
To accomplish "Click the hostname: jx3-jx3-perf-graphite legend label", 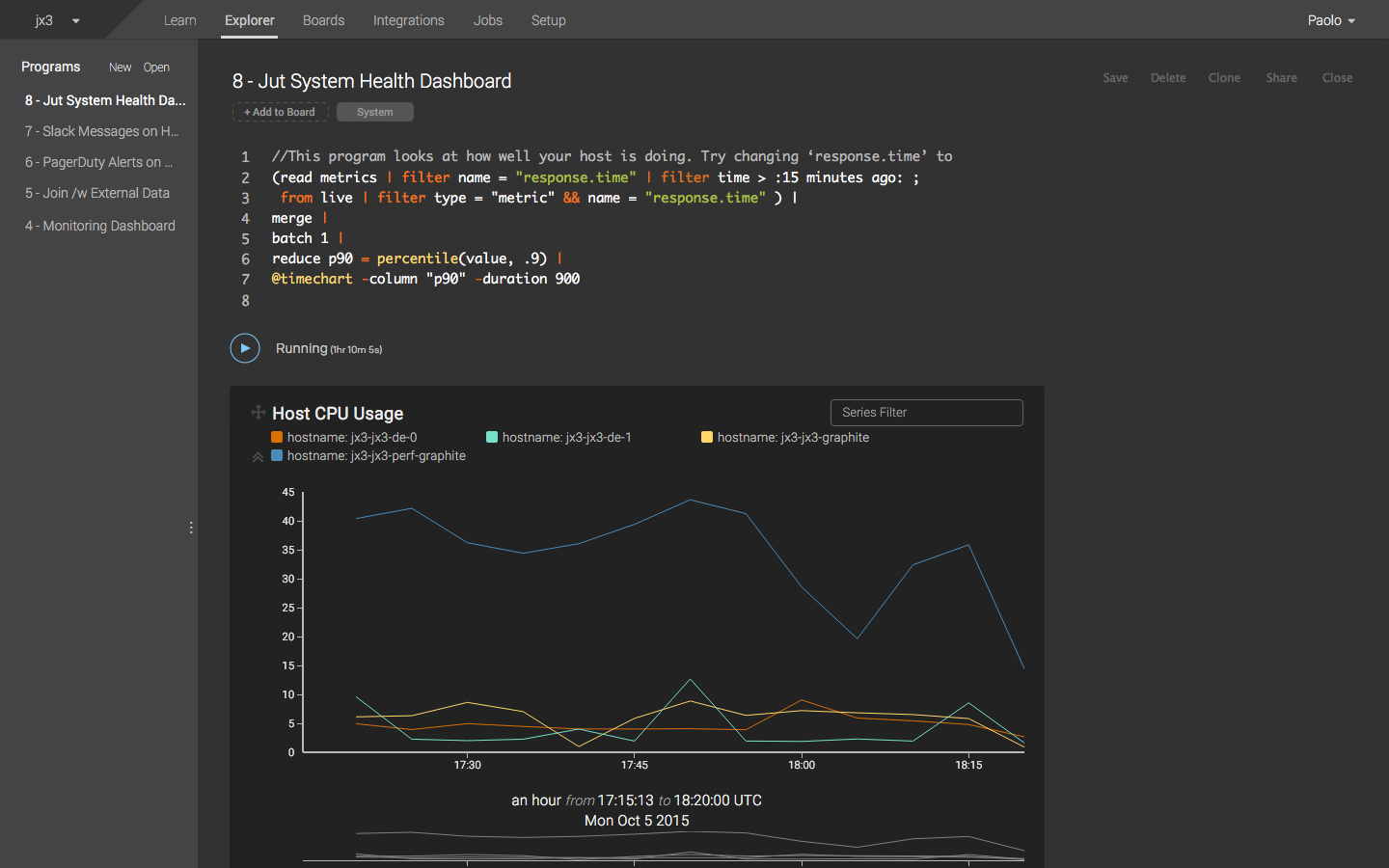I will point(376,455).
